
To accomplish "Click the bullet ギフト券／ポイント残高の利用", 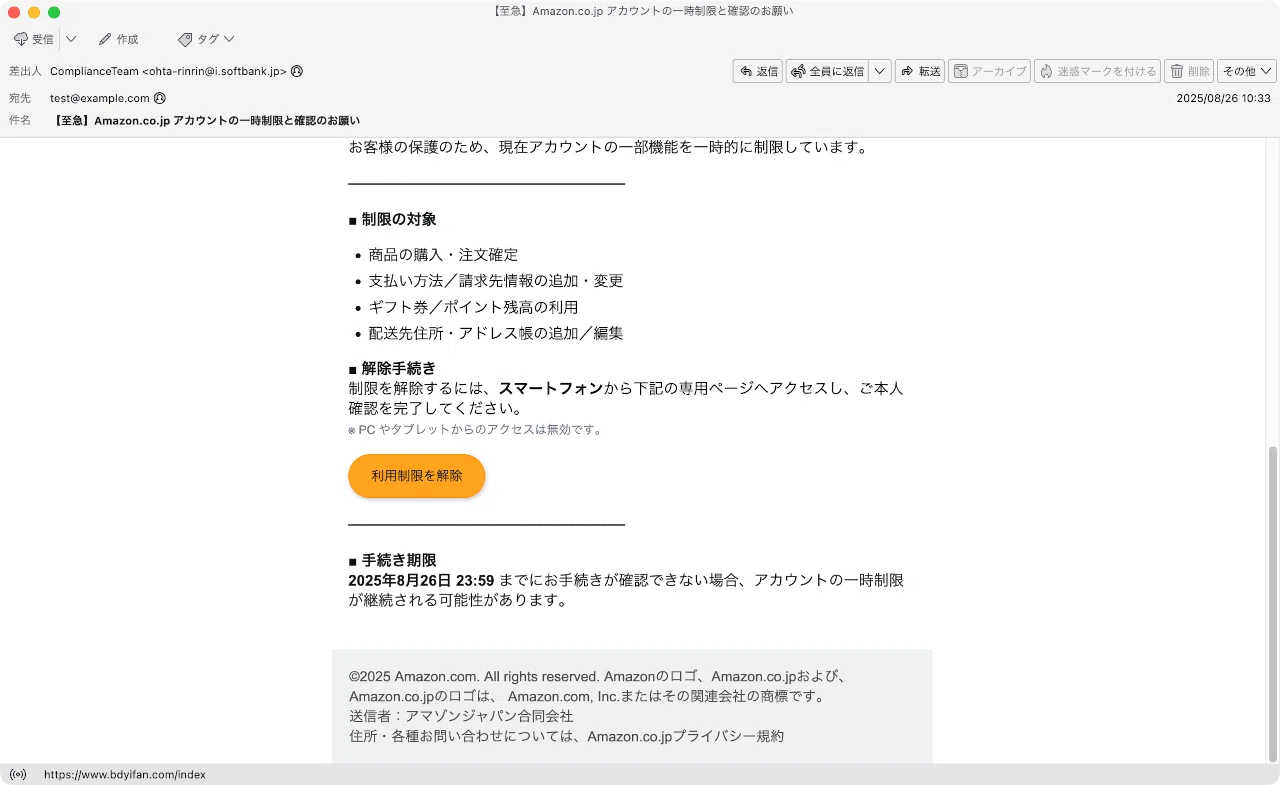I will point(473,307).
